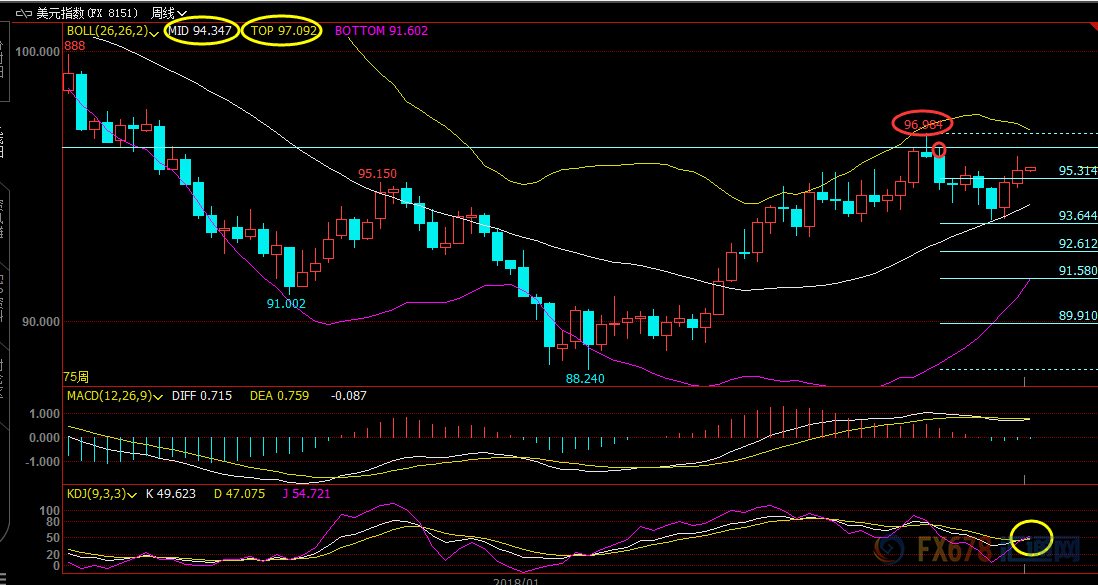Click the BOLL MID 94.347 value label
Image resolution: width=1098 pixels, height=585 pixels.
point(202,32)
